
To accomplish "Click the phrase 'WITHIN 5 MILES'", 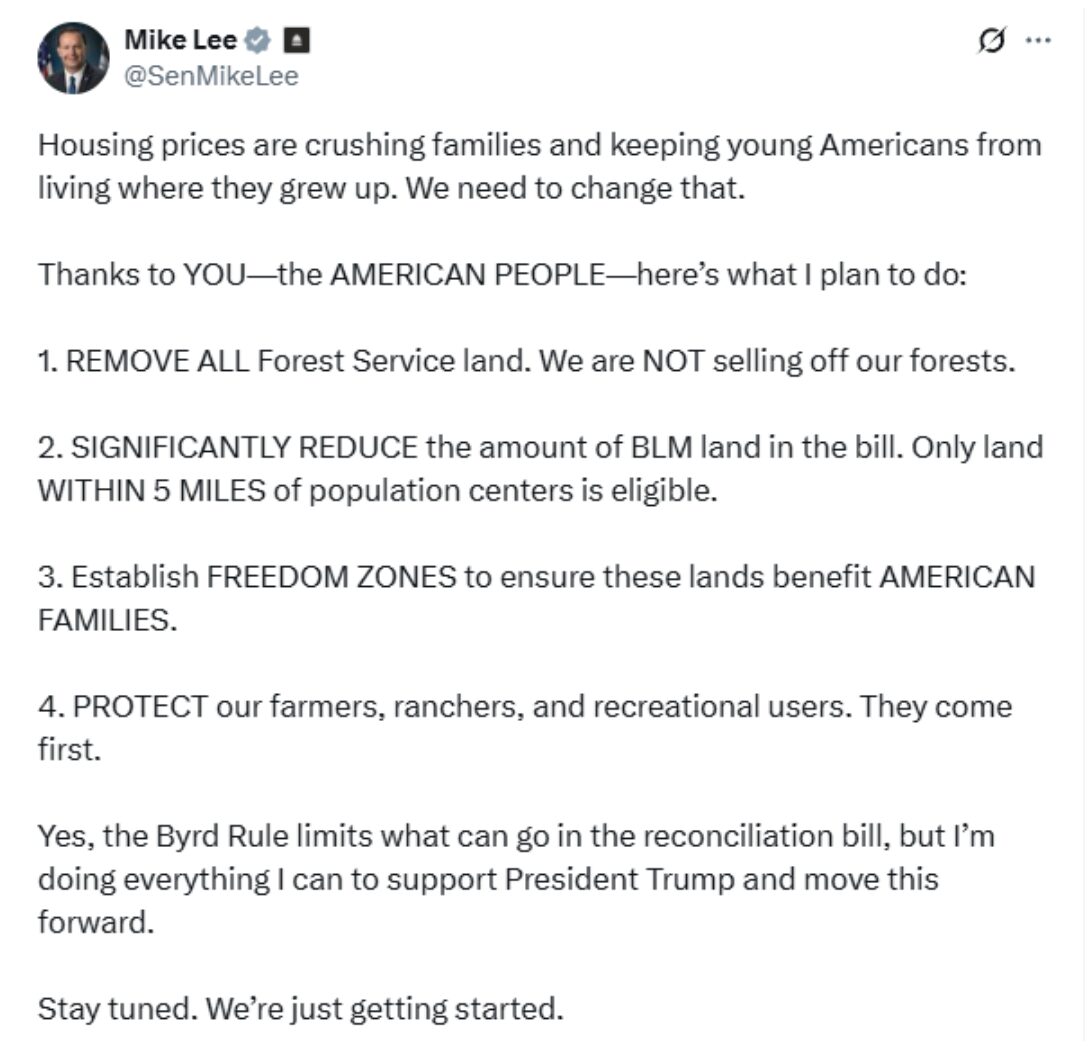I will coord(152,491).
